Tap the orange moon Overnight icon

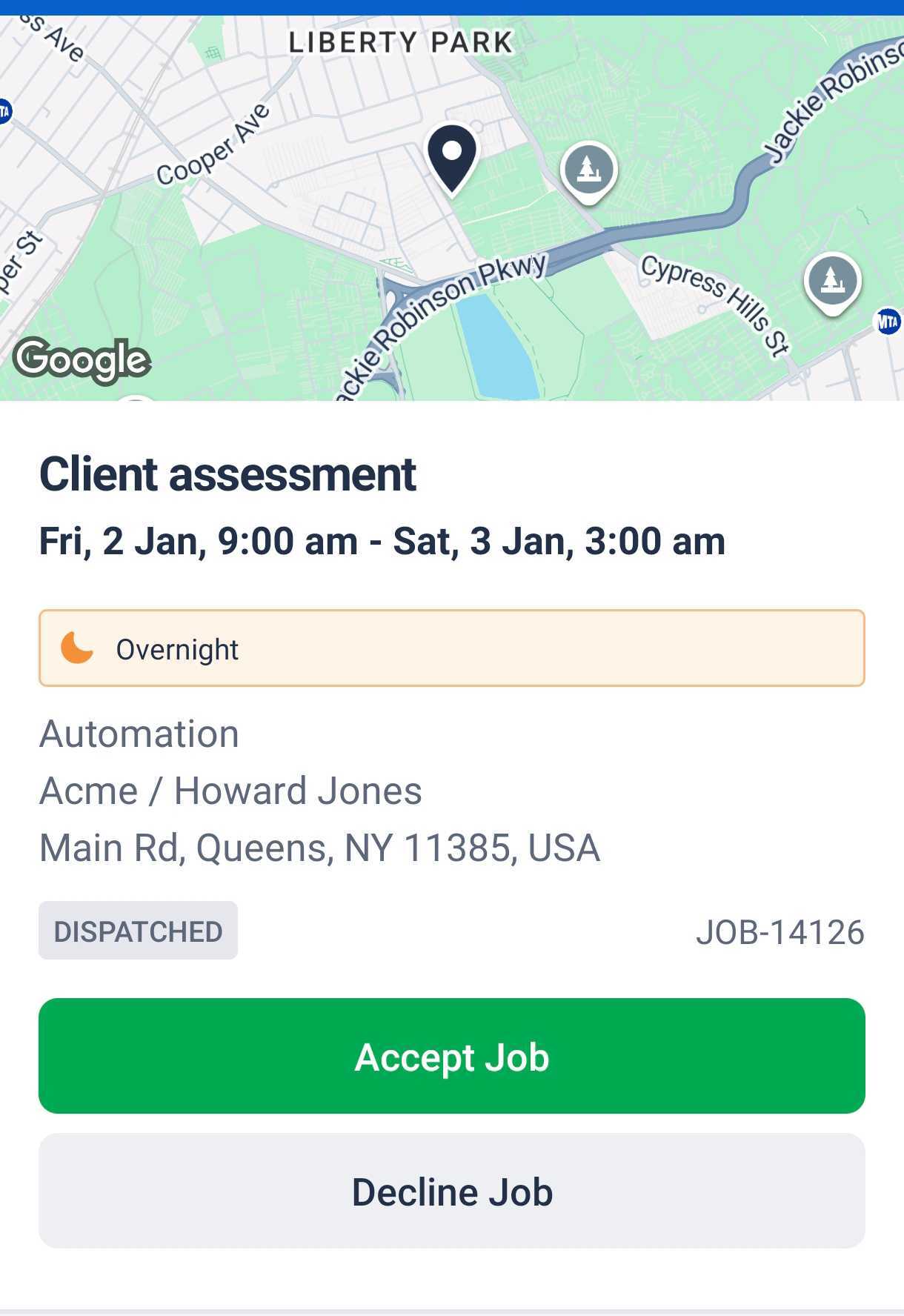(77, 648)
